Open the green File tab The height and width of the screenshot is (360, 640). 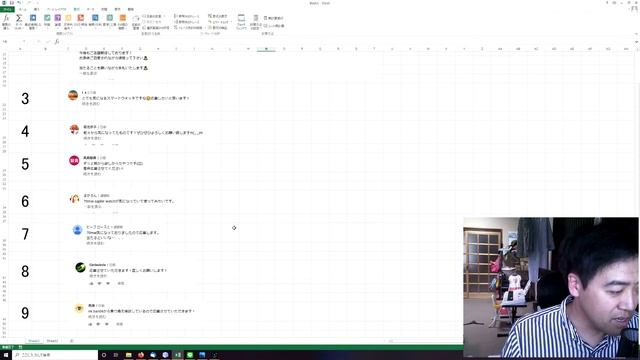click(x=7, y=9)
